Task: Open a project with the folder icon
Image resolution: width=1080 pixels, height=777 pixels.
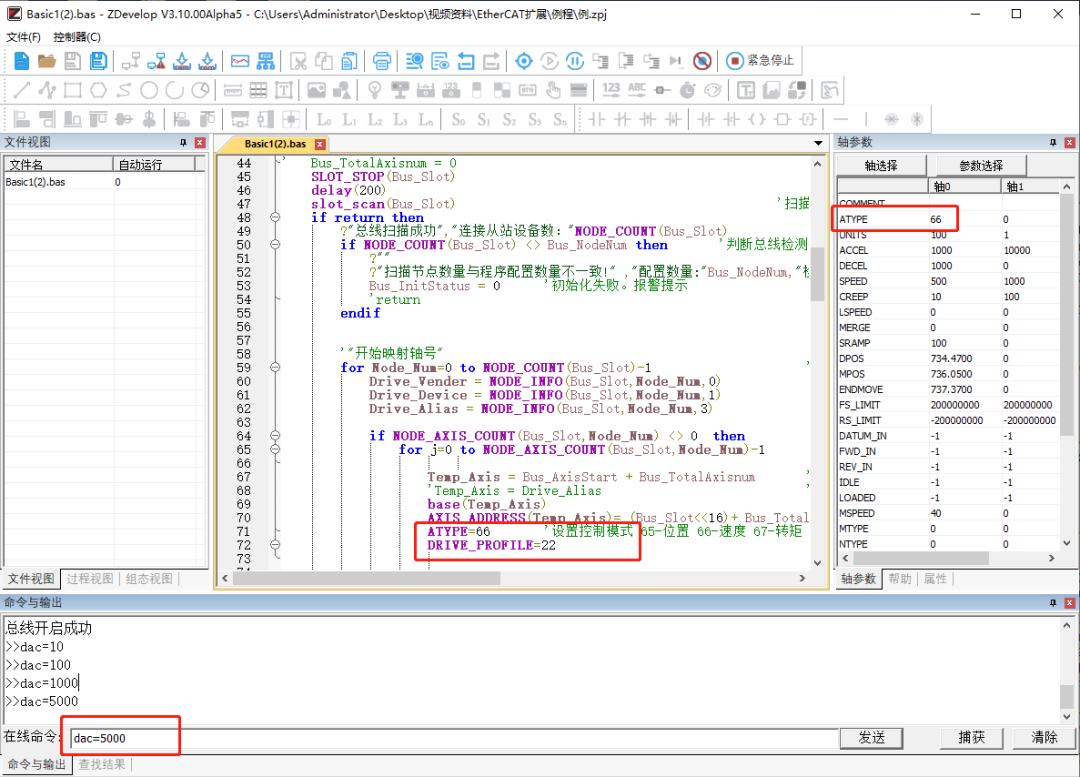Action: [47, 61]
